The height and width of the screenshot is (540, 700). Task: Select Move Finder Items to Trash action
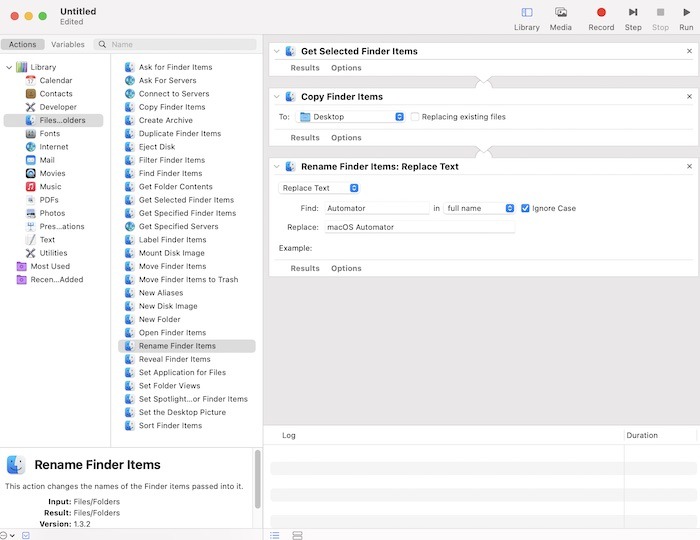coord(188,279)
